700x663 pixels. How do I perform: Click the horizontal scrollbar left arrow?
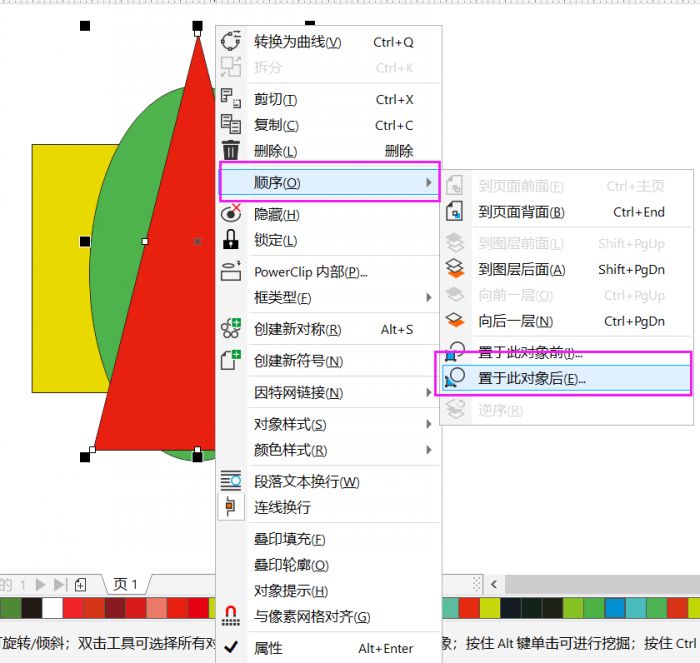pos(494,584)
